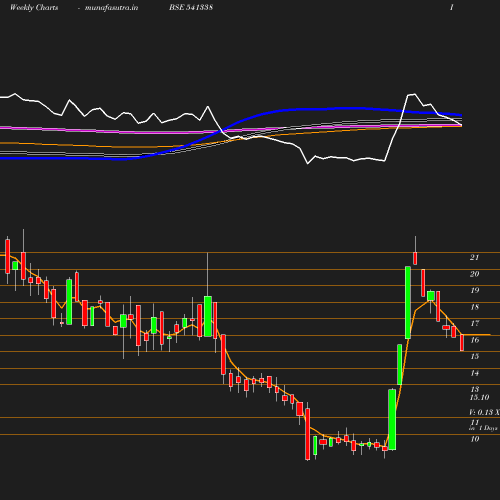Click the price axis label "19"
Viewport: 500px width, 500px height.
click(475, 290)
